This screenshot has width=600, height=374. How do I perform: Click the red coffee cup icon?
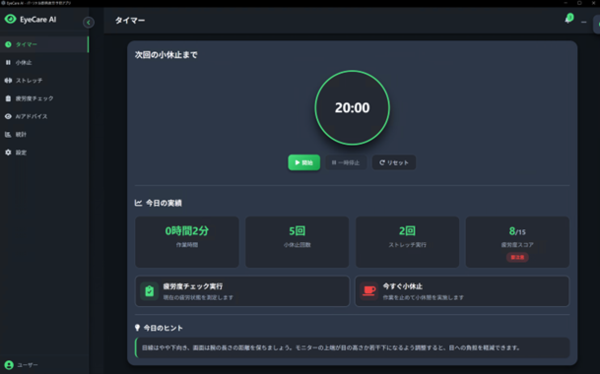369,291
